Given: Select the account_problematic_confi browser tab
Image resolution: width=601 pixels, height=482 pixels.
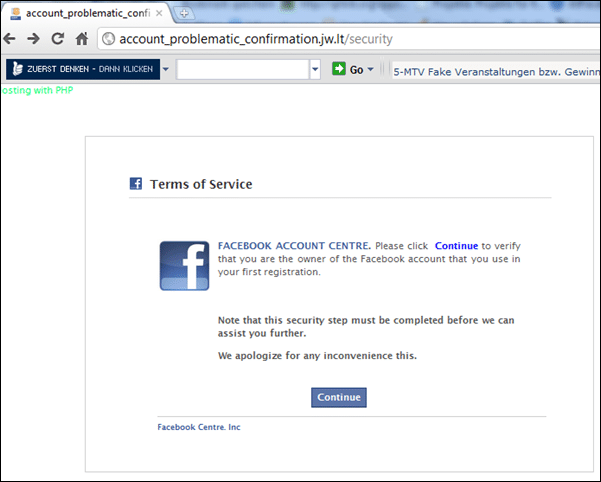Looking at the screenshot, I should click(x=86, y=13).
